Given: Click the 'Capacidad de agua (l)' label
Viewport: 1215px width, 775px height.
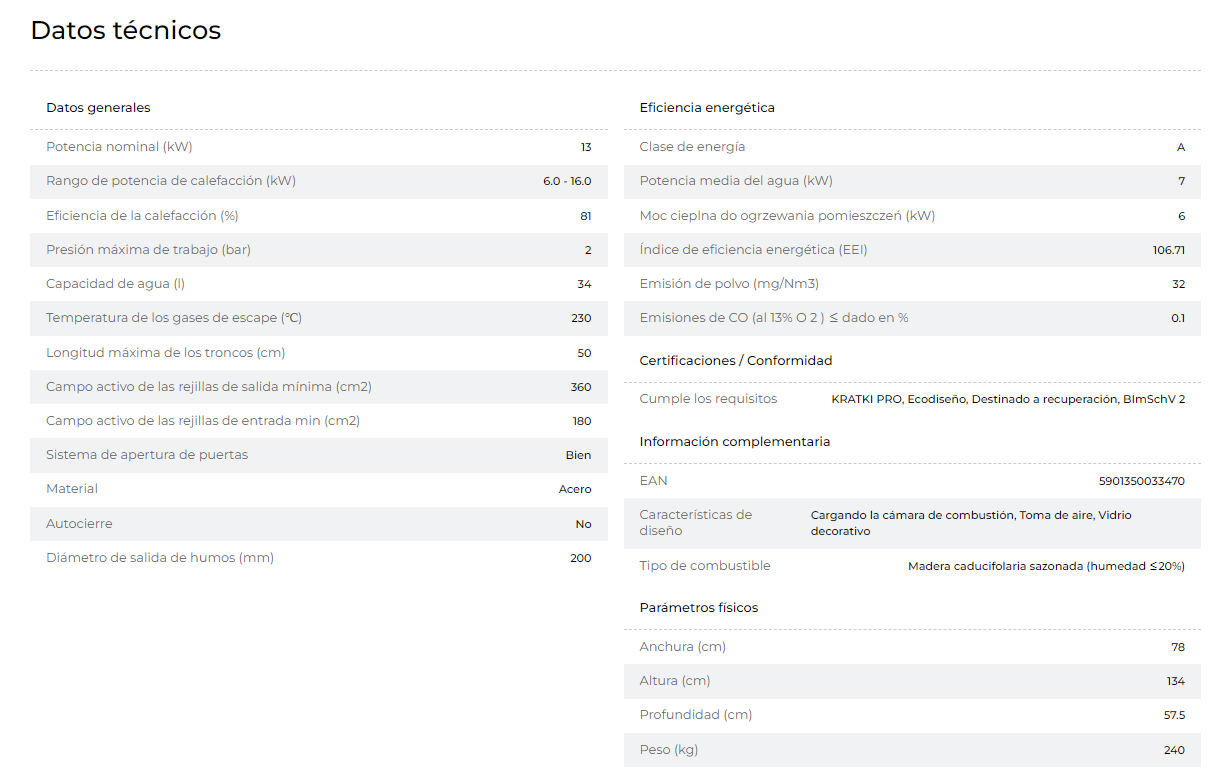Looking at the screenshot, I should pyautogui.click(x=115, y=284).
